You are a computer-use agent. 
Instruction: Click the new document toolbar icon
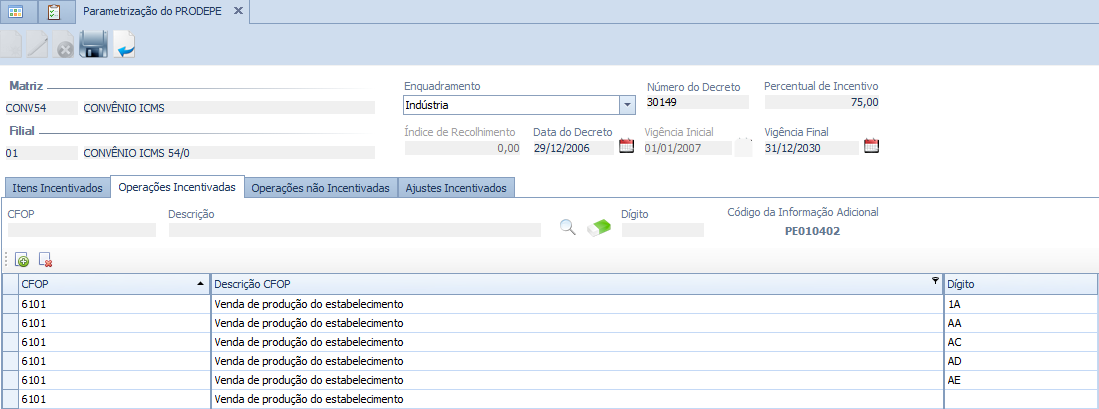coord(12,45)
